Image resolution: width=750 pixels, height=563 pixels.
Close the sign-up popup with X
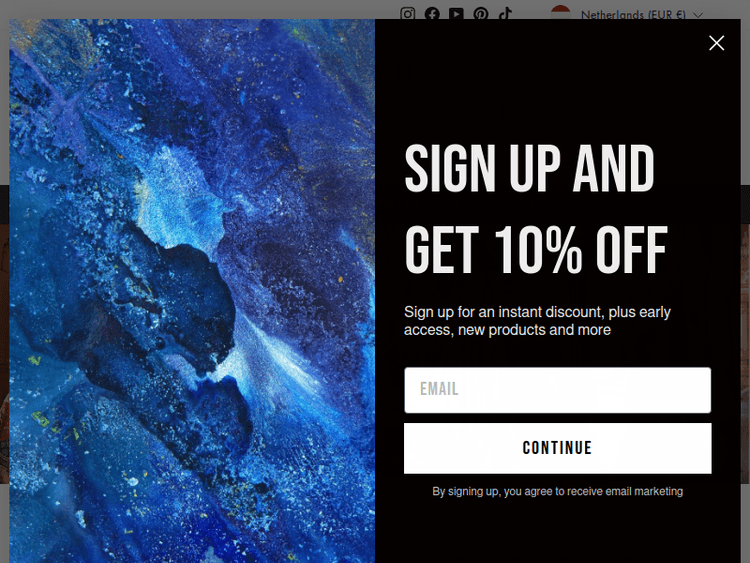pyautogui.click(x=716, y=43)
